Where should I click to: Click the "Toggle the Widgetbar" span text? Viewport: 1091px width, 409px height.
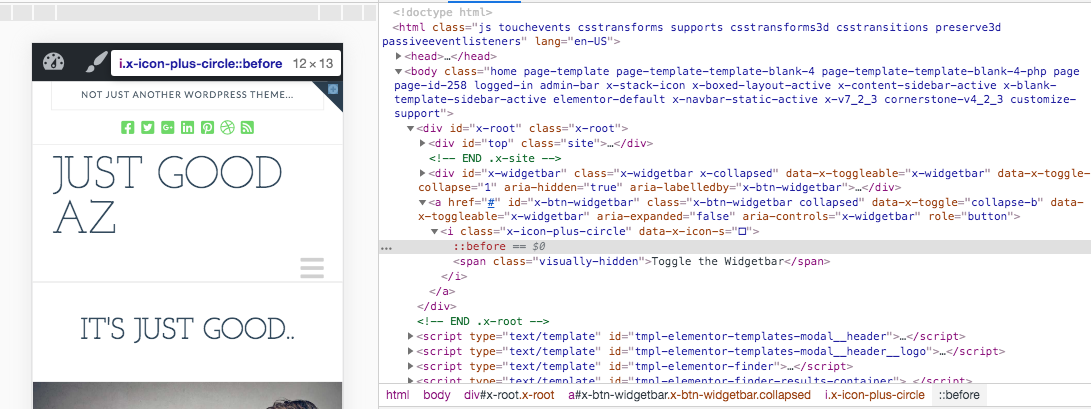click(716, 262)
